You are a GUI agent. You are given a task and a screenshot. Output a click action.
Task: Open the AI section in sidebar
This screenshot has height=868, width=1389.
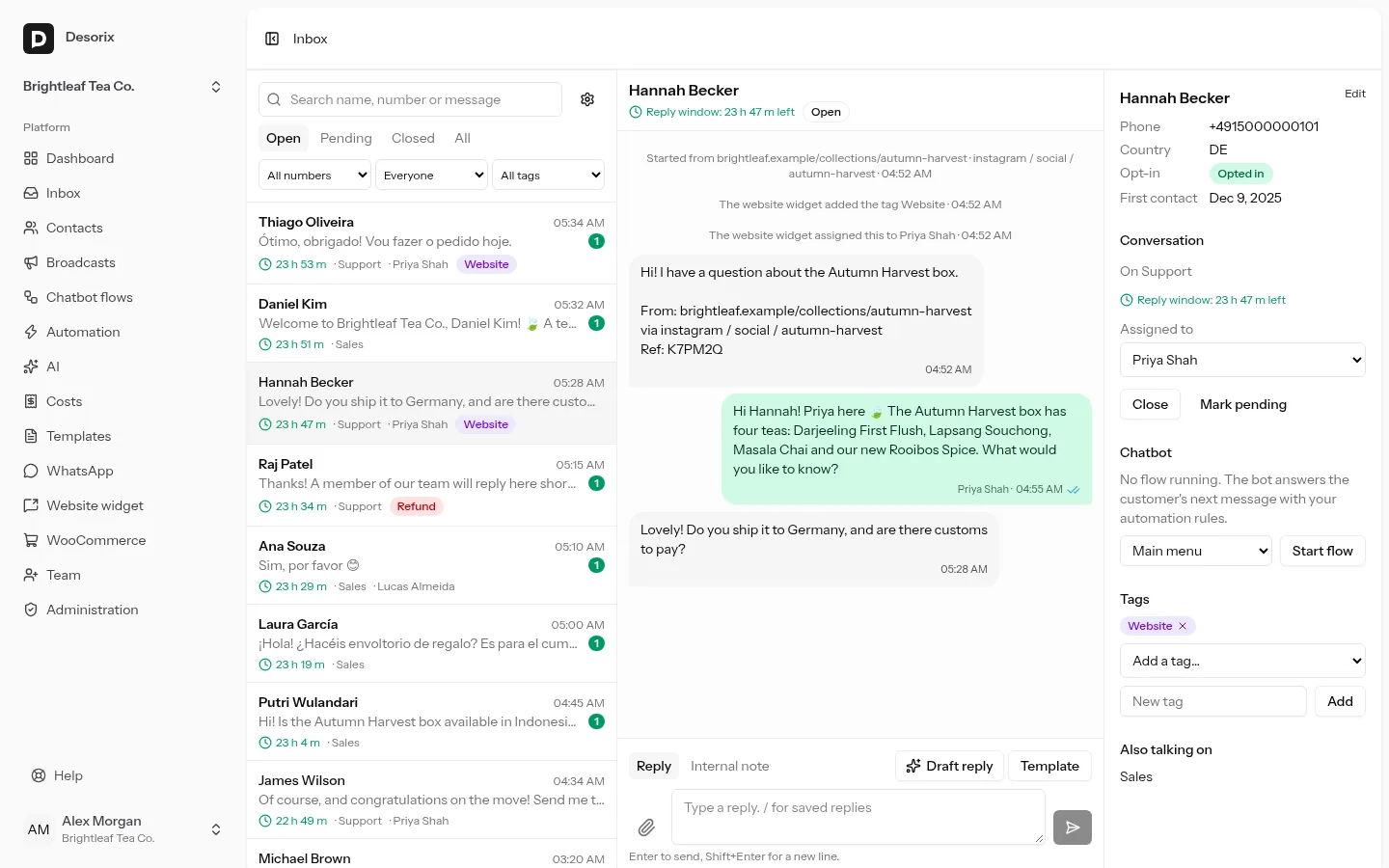pos(123,366)
